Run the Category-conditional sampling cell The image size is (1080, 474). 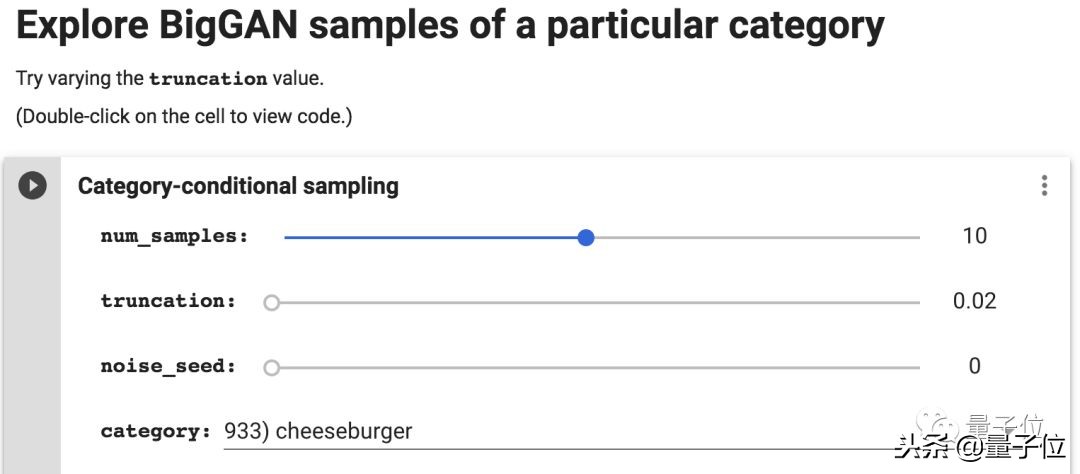pyautogui.click(x=33, y=186)
